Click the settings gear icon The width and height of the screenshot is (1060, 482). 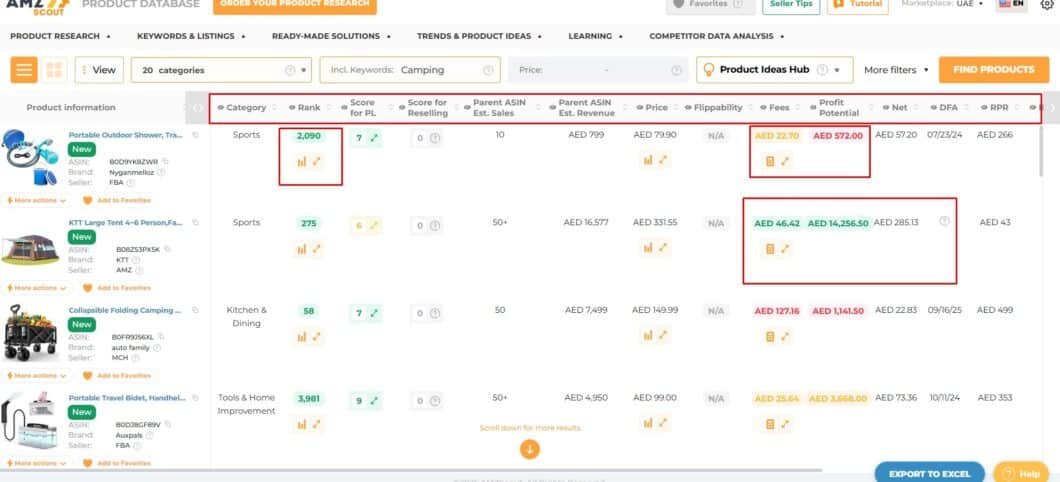coord(1046,5)
